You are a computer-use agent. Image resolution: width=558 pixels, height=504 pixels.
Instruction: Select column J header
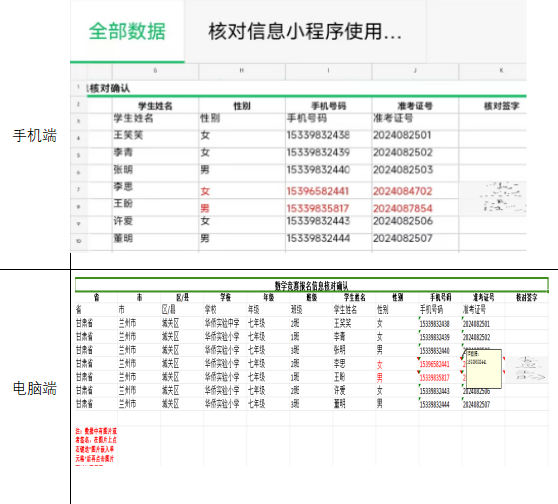coord(415,70)
